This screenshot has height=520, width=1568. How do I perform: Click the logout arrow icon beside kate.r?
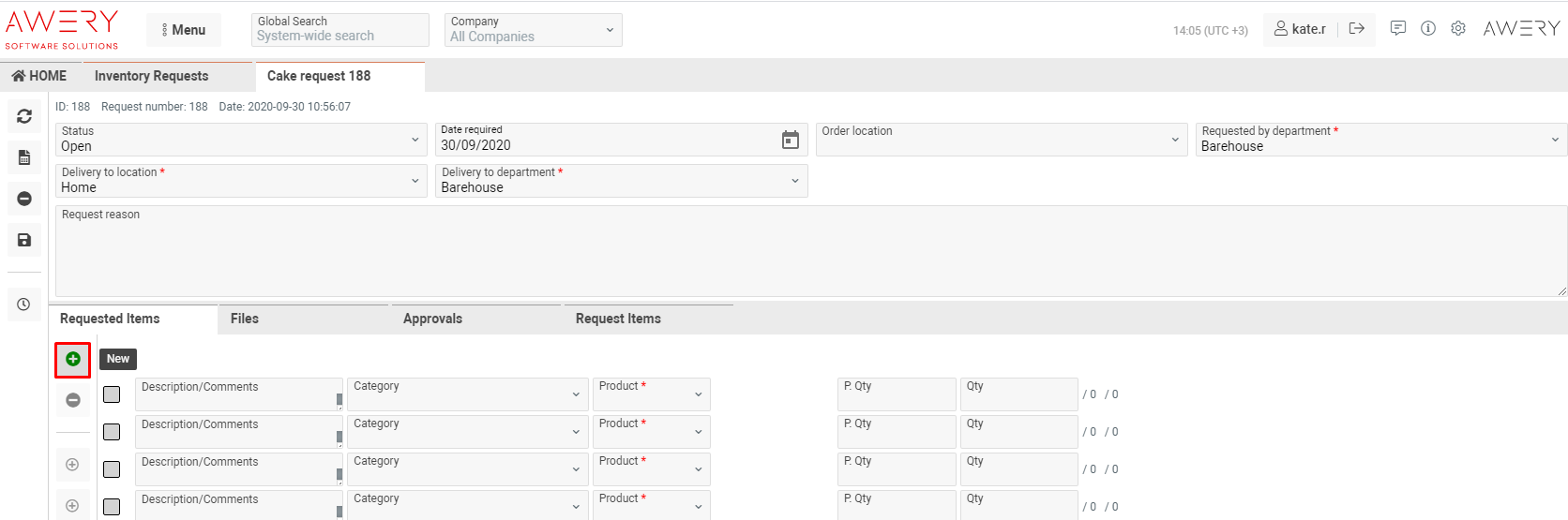1357,29
